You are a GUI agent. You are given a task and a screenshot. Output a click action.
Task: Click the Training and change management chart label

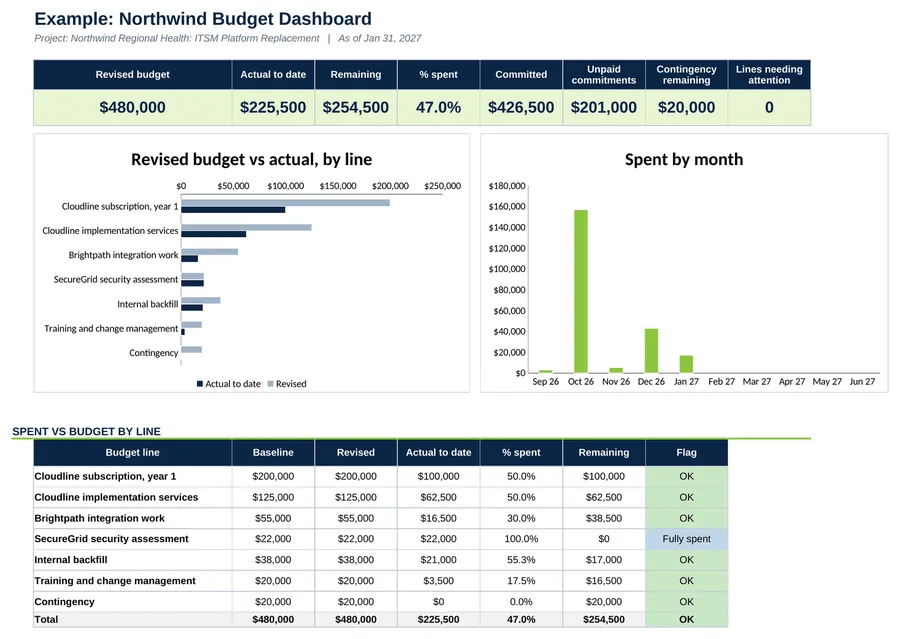[x=111, y=328]
